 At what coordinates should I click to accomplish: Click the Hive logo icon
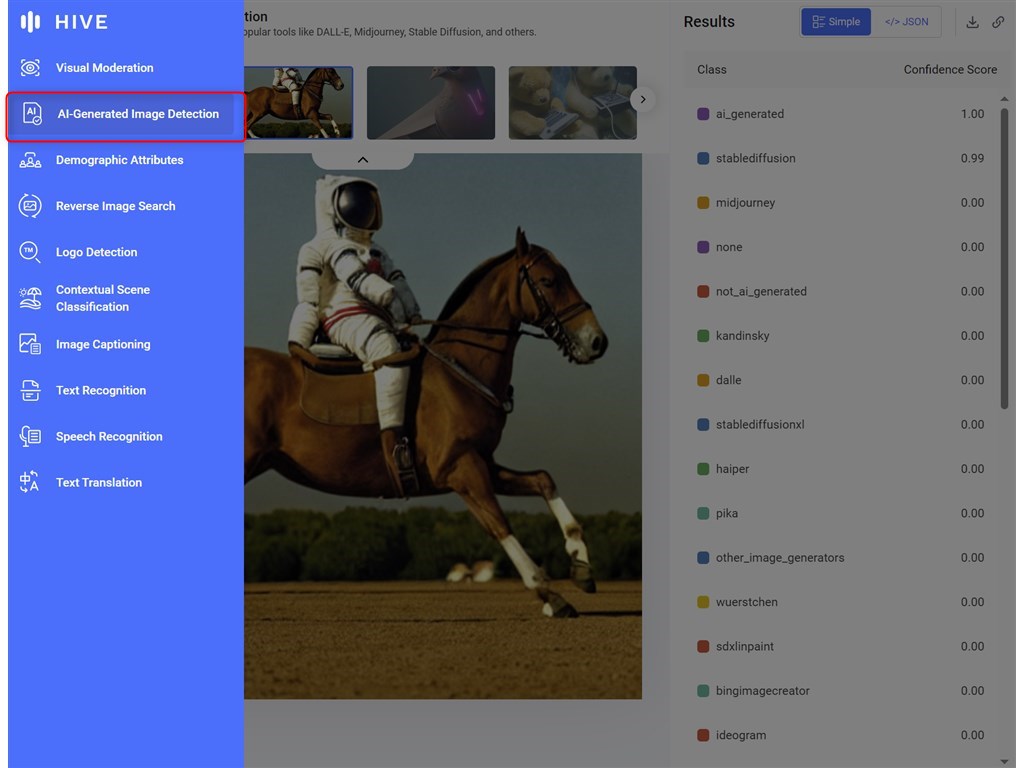pos(30,22)
